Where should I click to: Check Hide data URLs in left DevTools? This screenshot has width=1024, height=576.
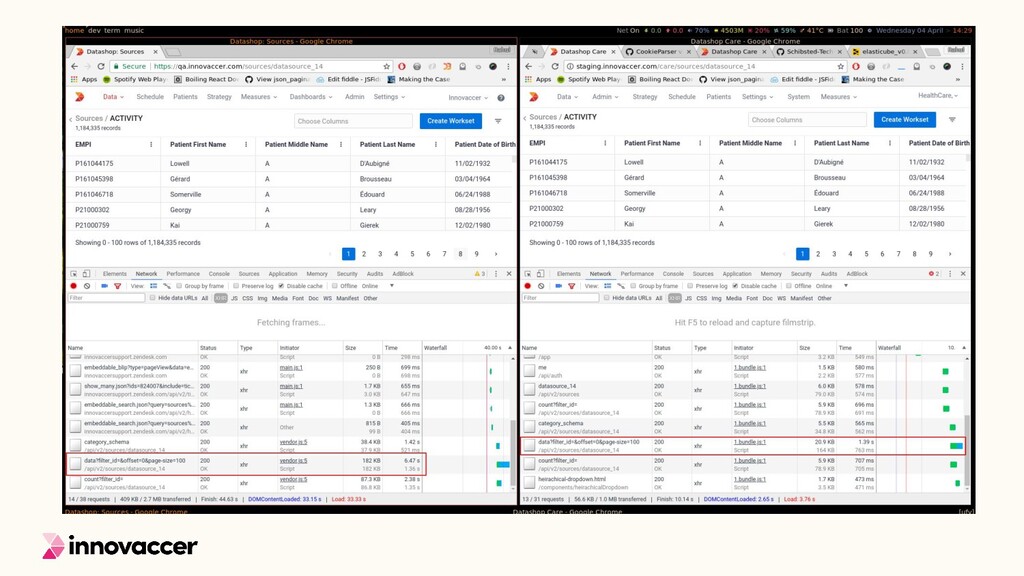click(153, 298)
